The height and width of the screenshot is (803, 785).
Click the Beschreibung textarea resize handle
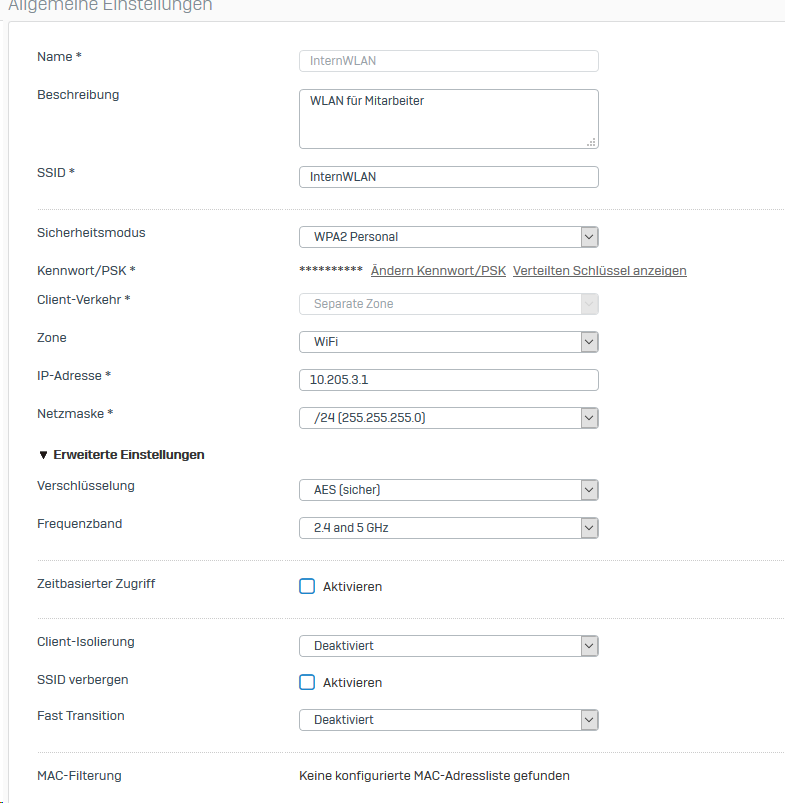tap(591, 142)
